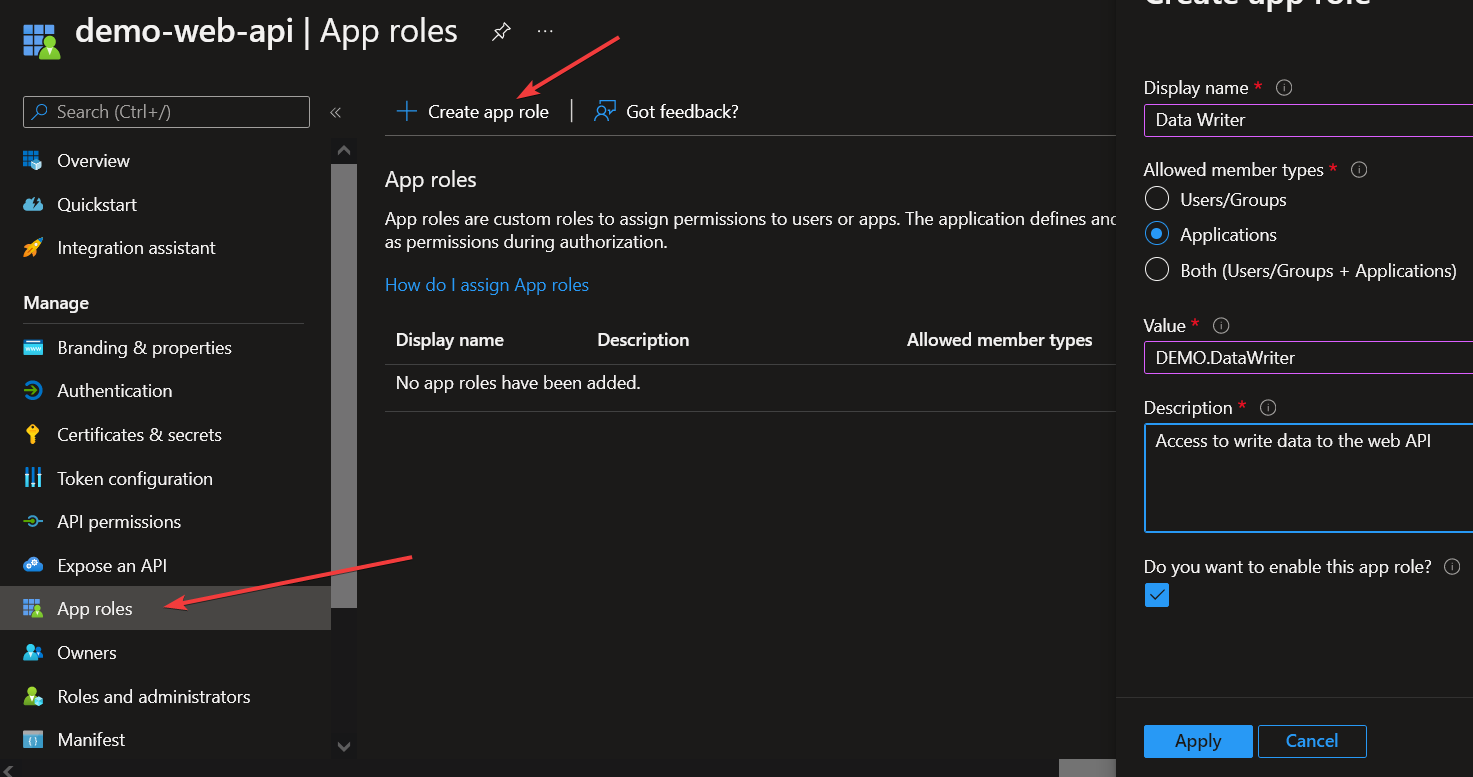Click the Allowed member types column header
Viewport: 1473px width, 777px height.
tap(999, 340)
